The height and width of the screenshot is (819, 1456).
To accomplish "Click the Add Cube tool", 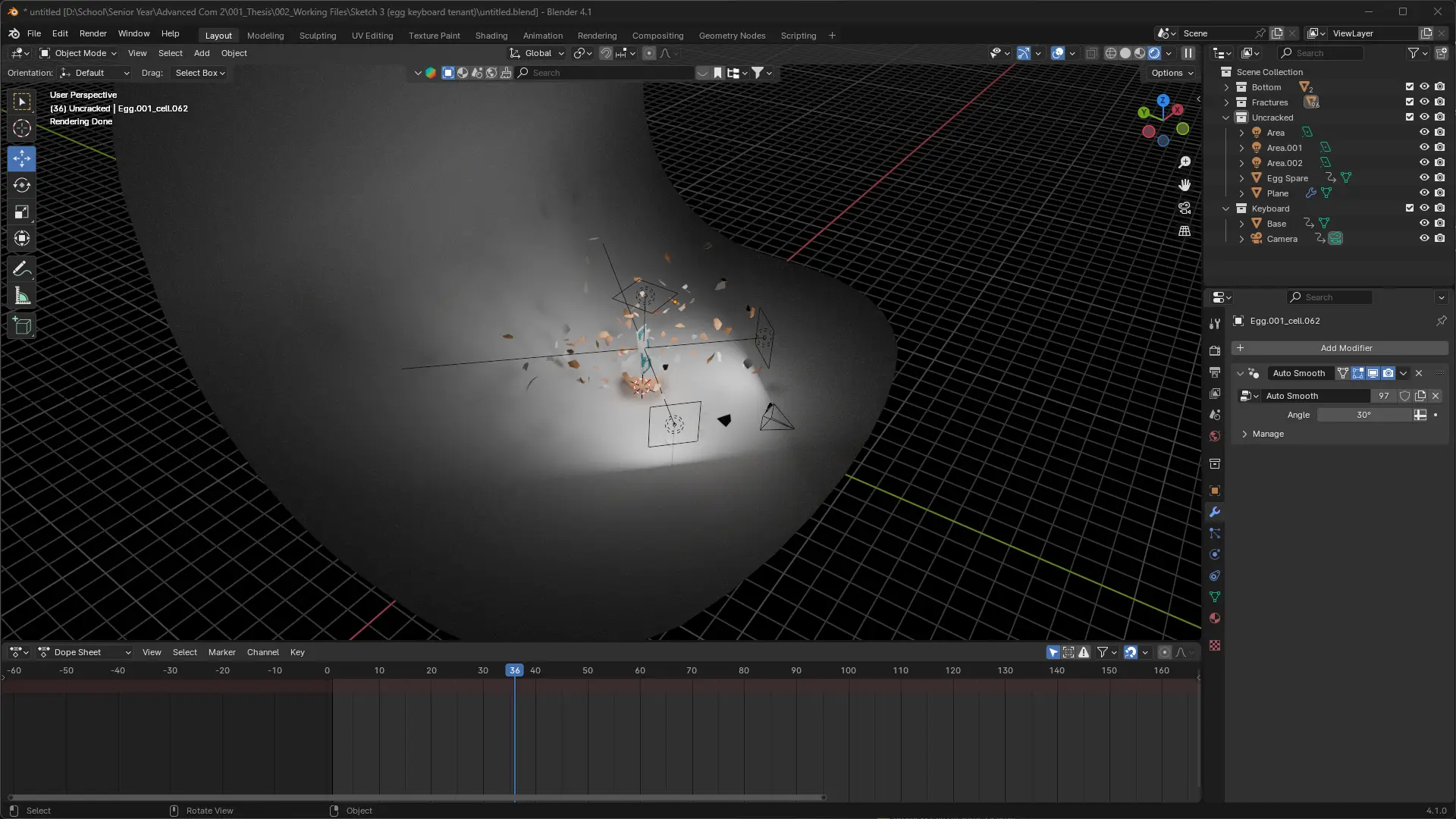I will [x=22, y=327].
